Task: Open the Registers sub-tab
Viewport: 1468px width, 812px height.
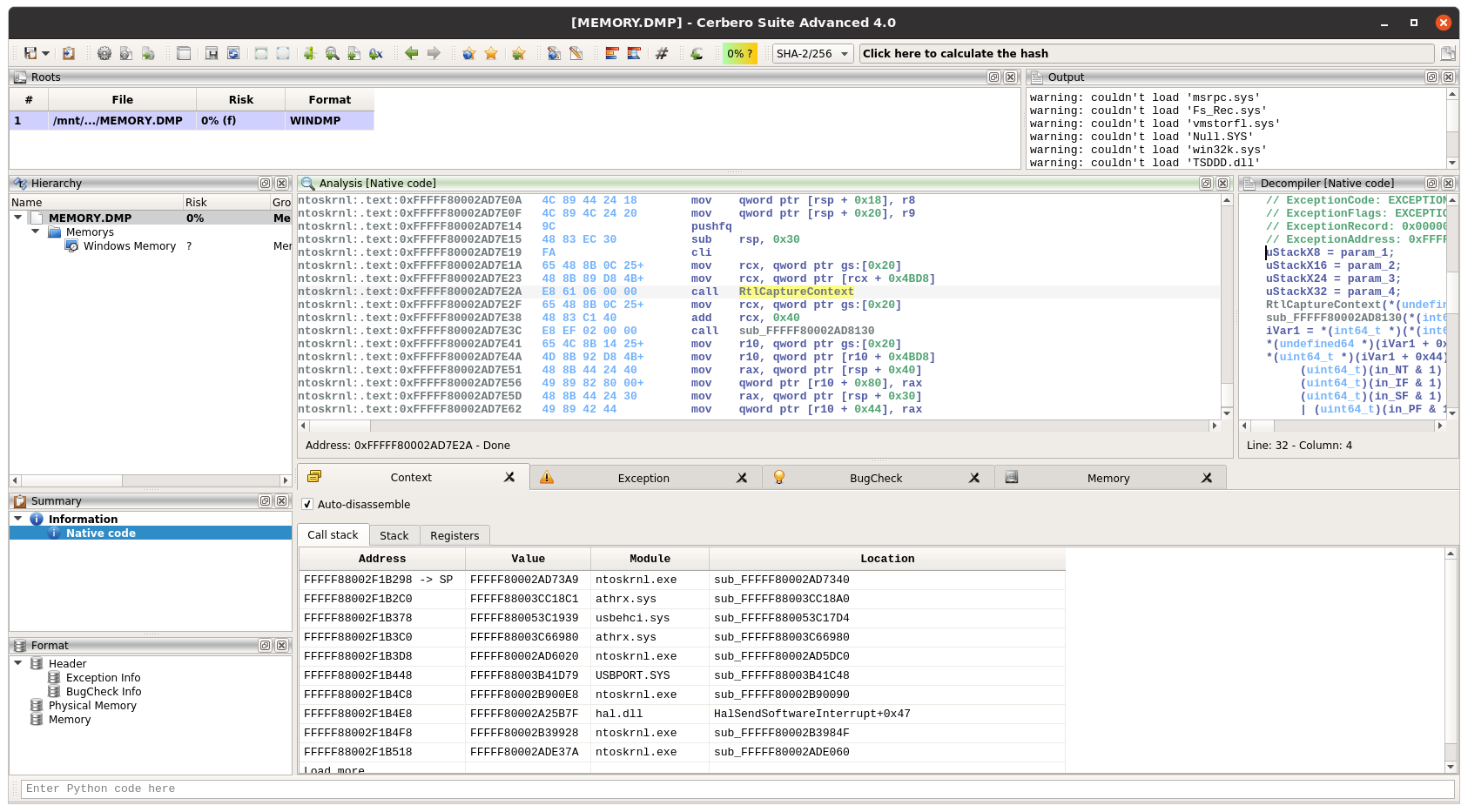Action: pyautogui.click(x=455, y=536)
